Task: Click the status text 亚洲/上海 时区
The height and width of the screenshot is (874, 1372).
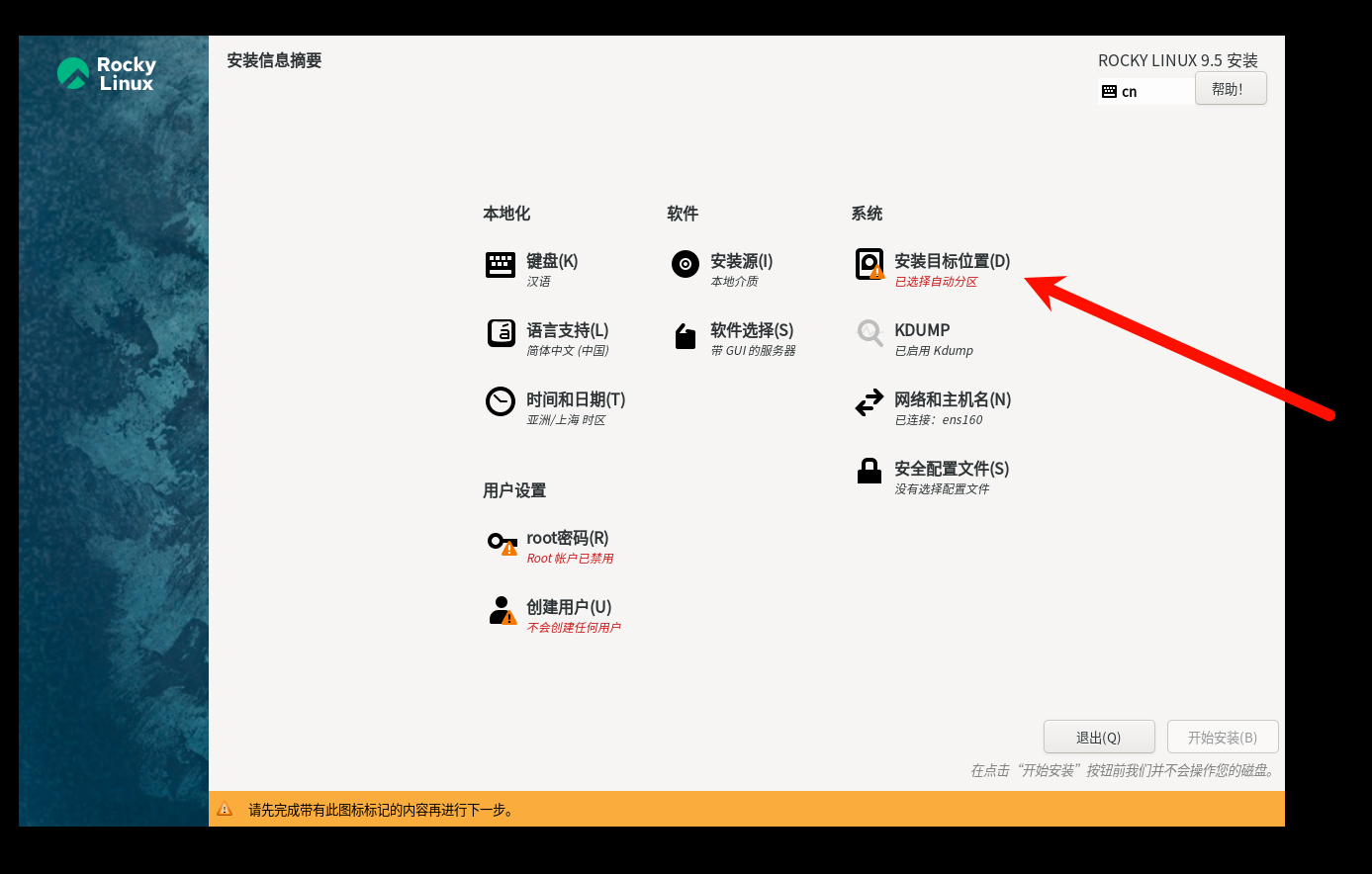Action: point(566,420)
